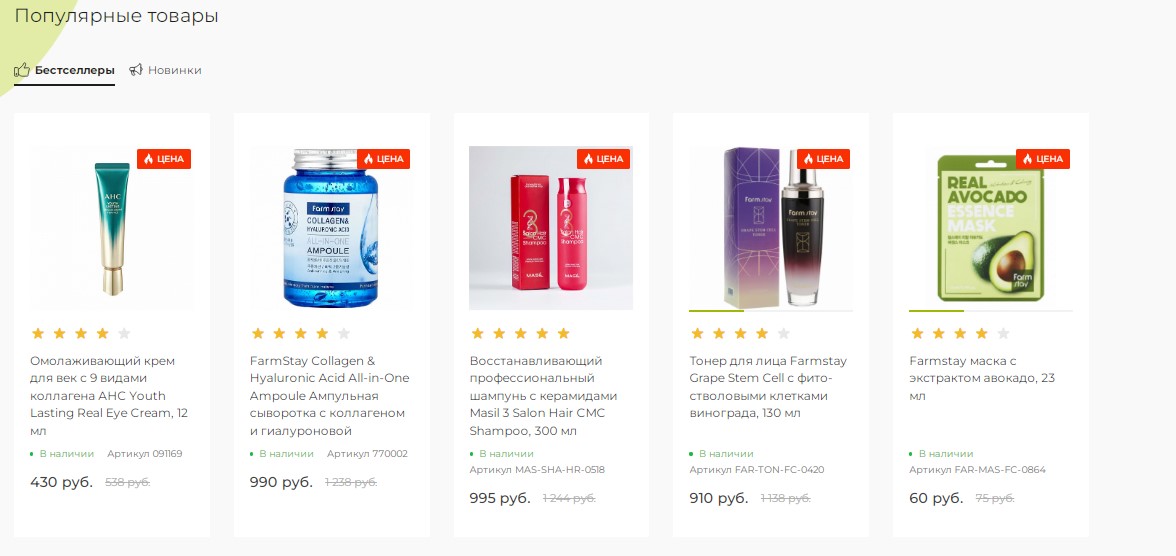Open the Masil 3 Salon shampoo image
Screen dimensions: 1176x556
coord(550,230)
